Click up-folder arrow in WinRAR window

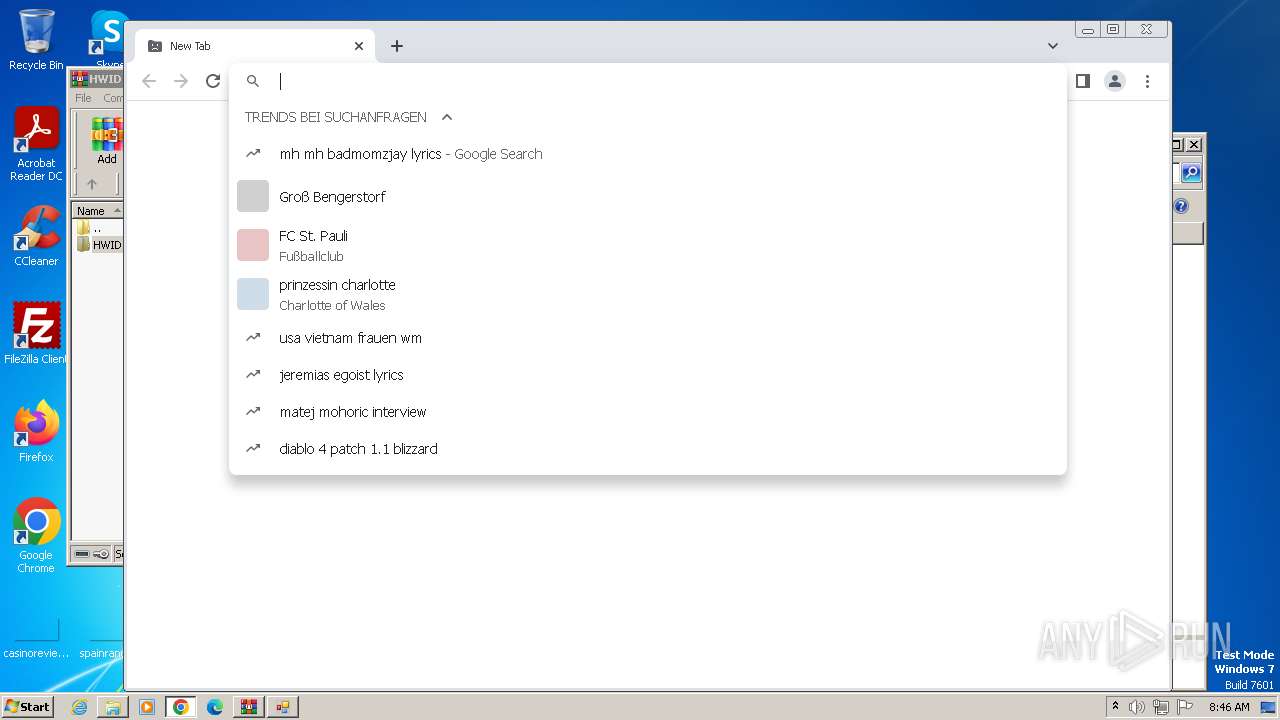[92, 184]
